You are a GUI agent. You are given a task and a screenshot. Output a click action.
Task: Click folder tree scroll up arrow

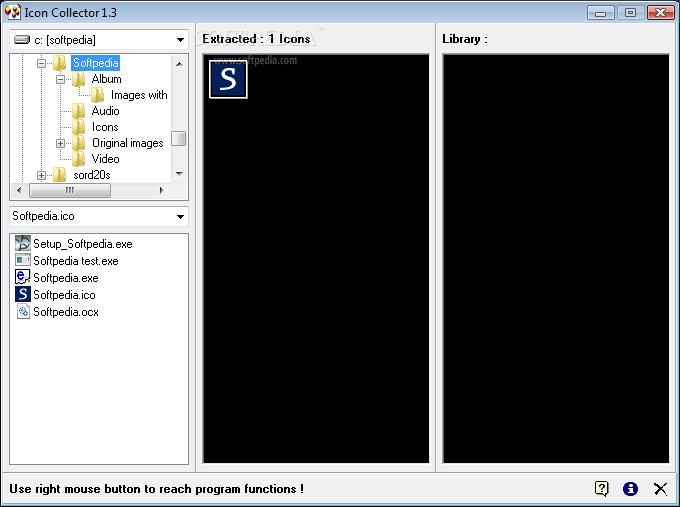(179, 64)
